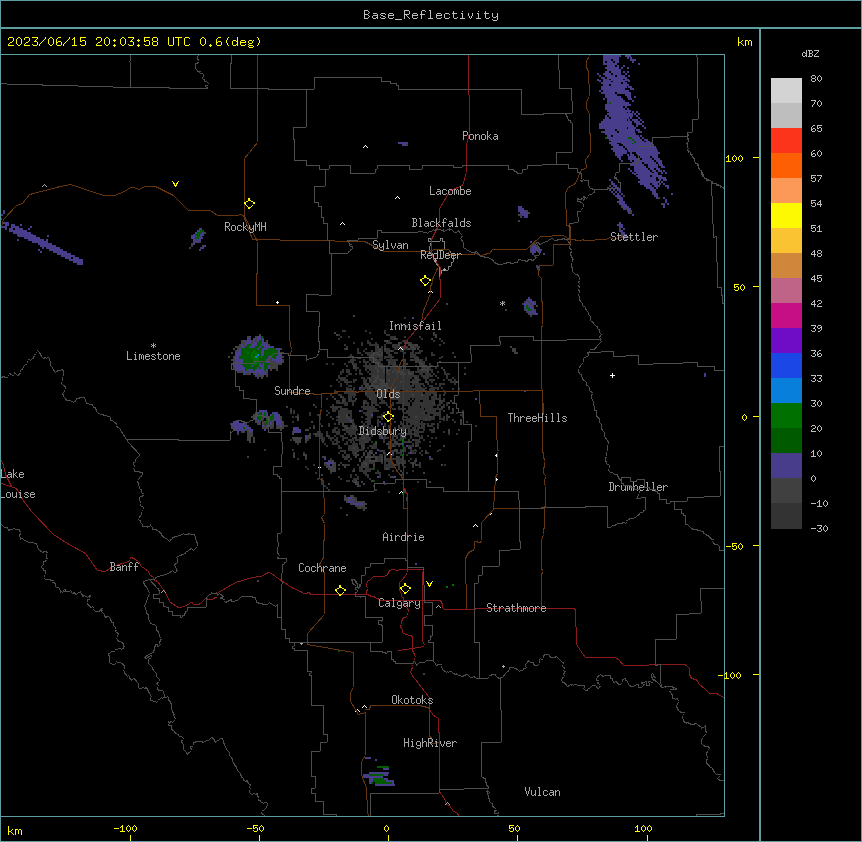Select the HighRiver town label
Screen dimensions: 862x842
[430, 743]
